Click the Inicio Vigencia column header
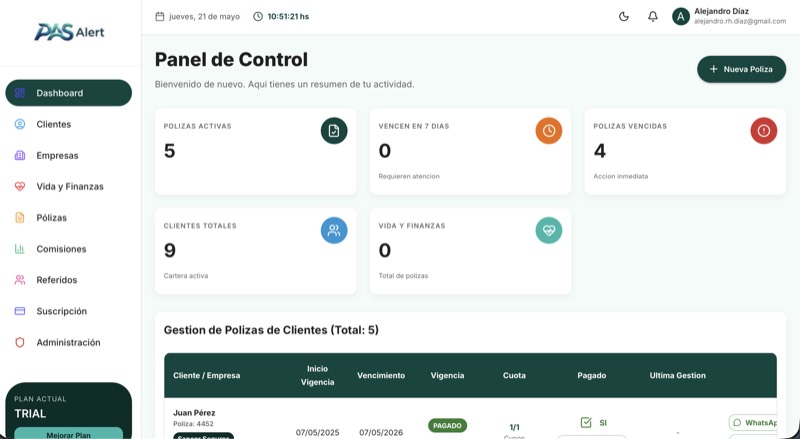800x439 pixels. coord(317,375)
